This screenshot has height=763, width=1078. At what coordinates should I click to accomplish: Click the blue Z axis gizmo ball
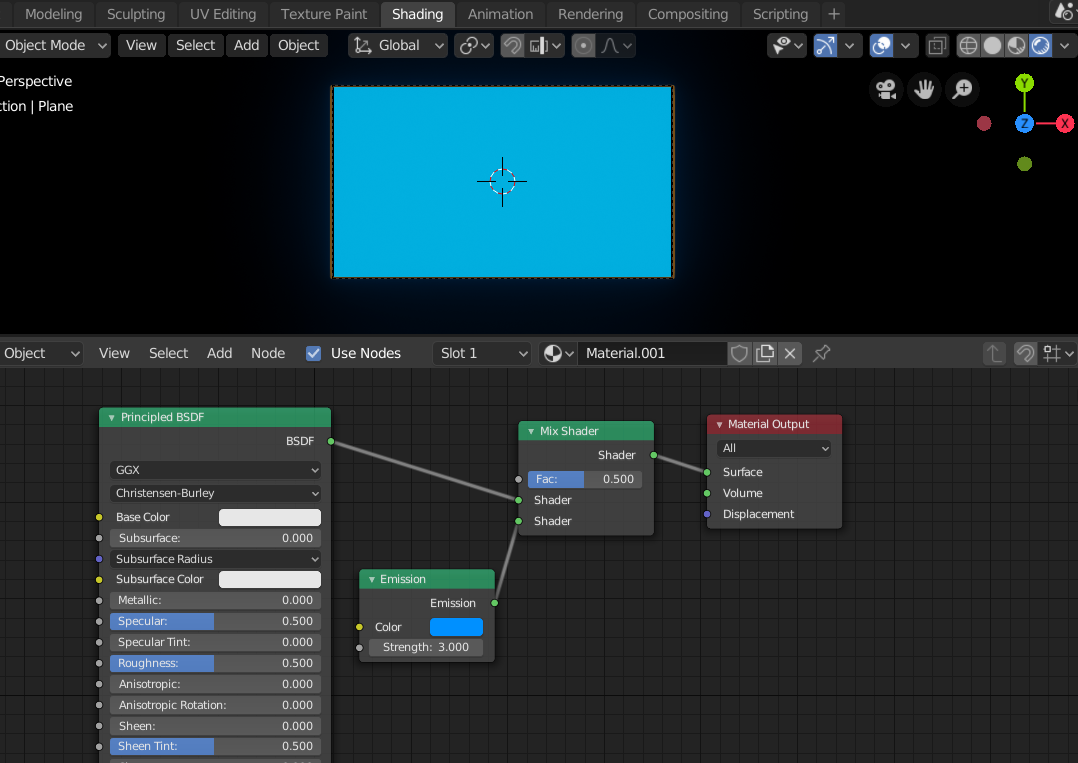[x=1024, y=124]
